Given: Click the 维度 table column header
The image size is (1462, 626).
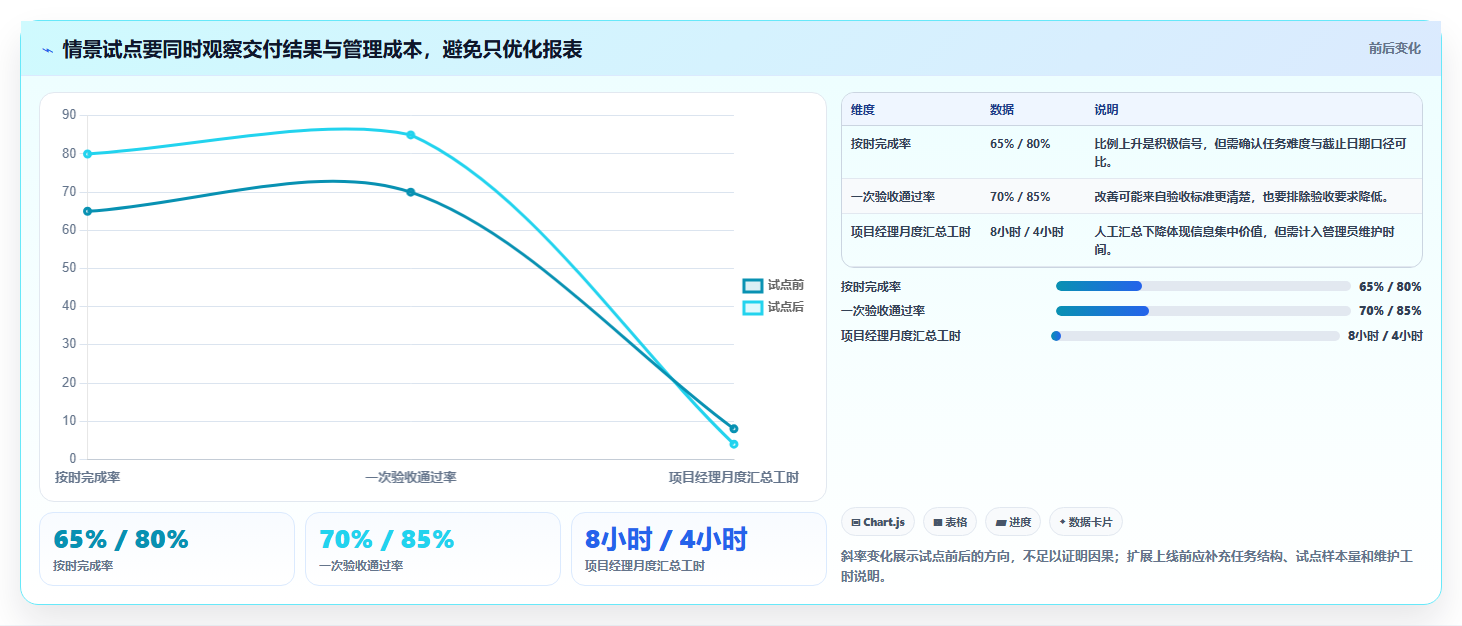Looking at the screenshot, I should coord(863,110).
